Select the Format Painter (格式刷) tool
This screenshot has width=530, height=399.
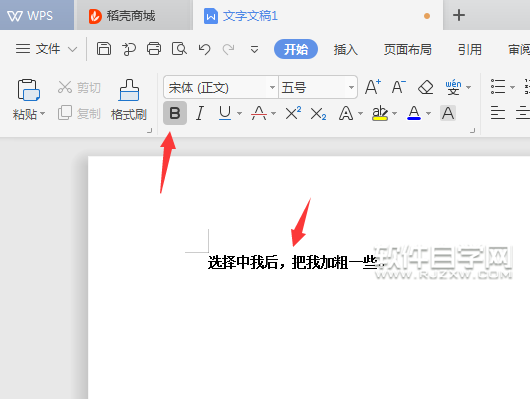[x=129, y=100]
